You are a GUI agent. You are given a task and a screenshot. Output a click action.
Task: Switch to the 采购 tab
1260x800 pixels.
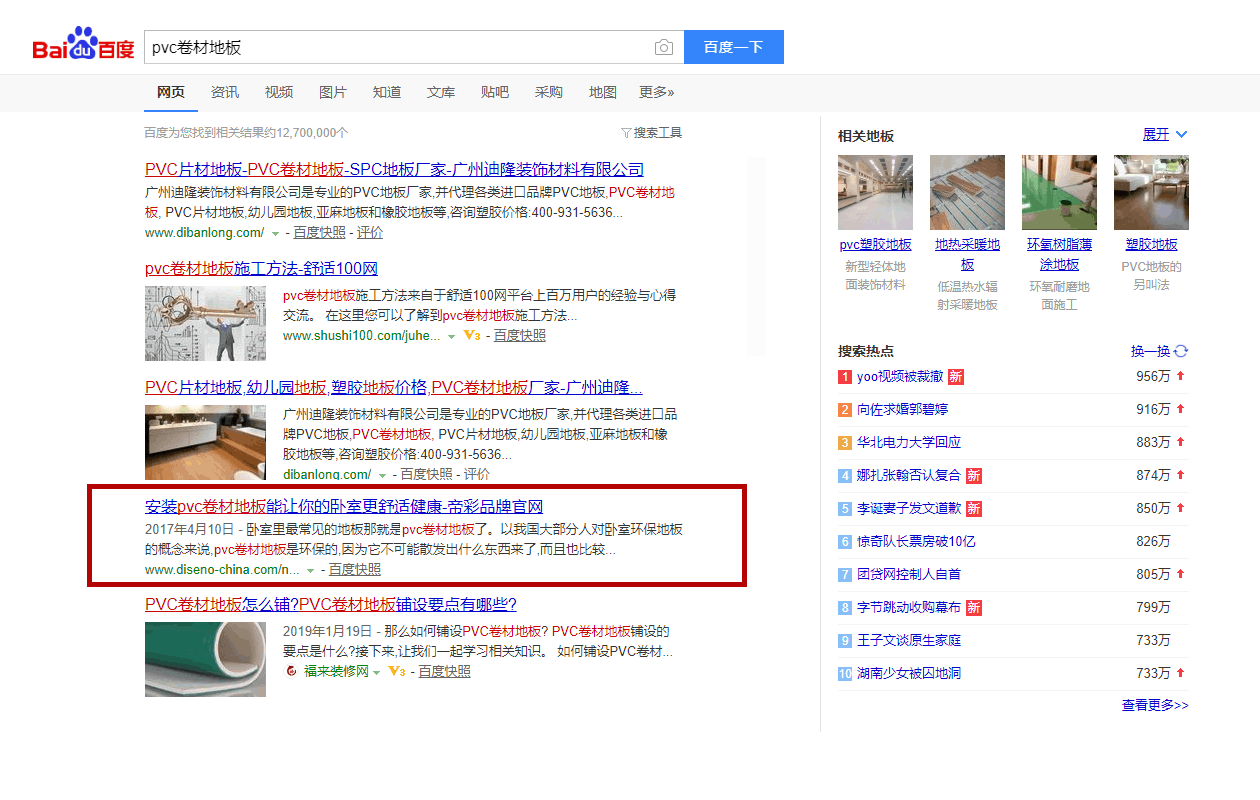[549, 93]
